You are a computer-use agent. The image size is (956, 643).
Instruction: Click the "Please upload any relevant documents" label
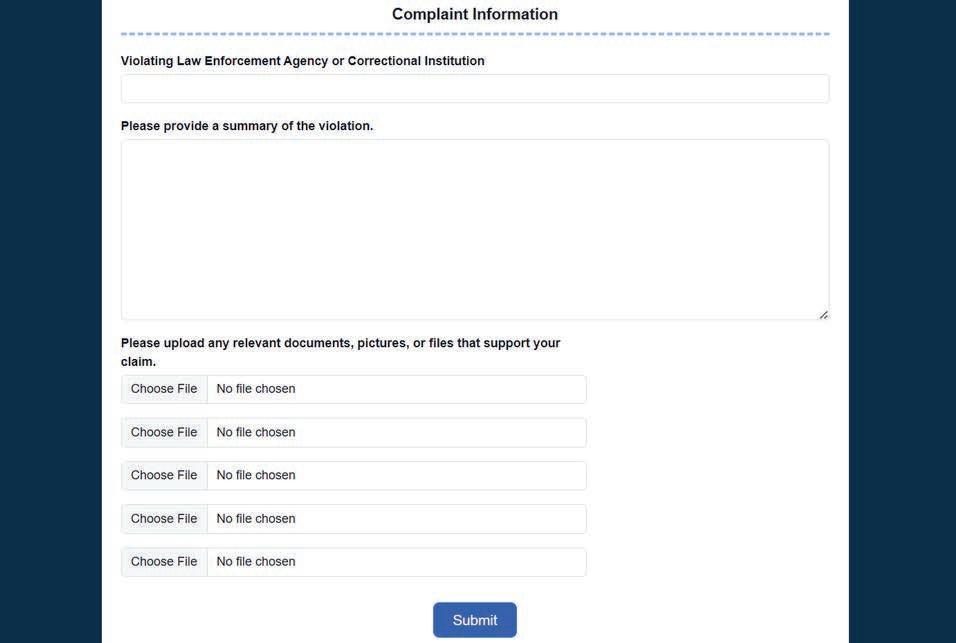[x=340, y=343]
